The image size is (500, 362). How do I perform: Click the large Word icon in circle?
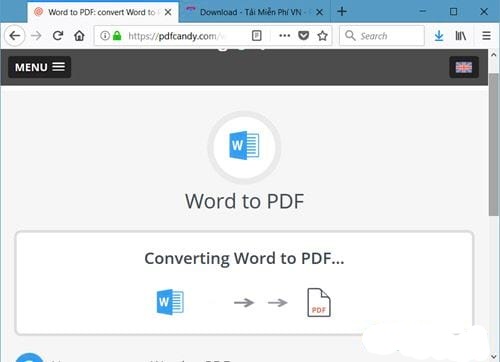tap(244, 146)
